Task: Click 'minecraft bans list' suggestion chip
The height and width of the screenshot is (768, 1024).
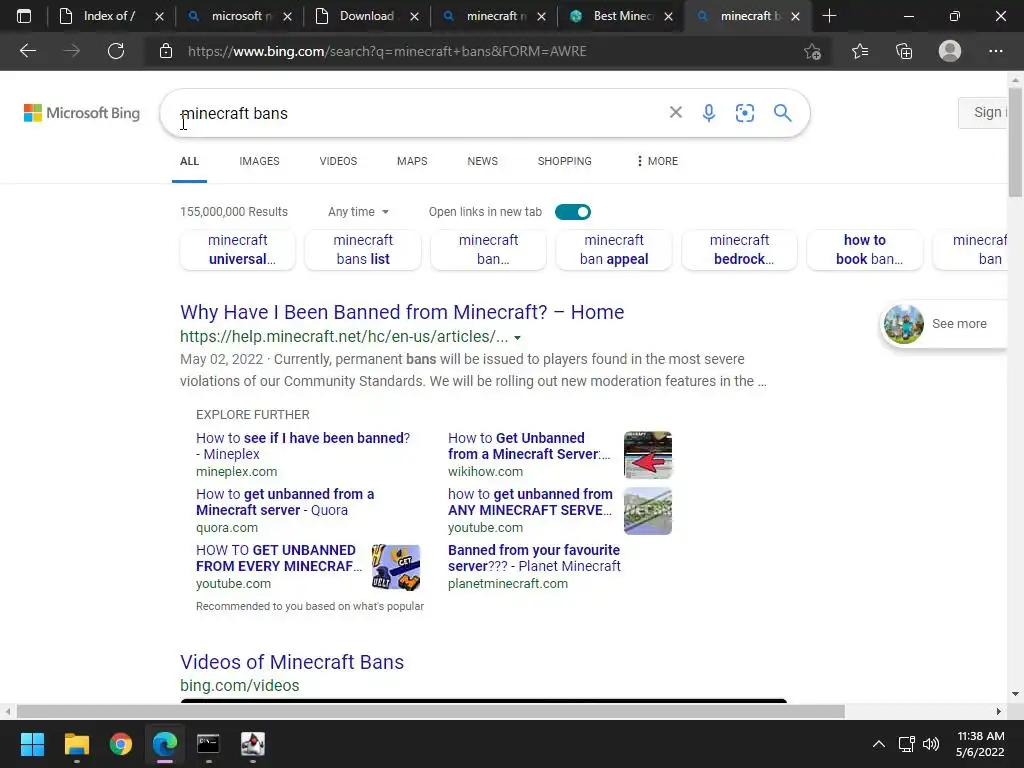Action: [x=363, y=249]
